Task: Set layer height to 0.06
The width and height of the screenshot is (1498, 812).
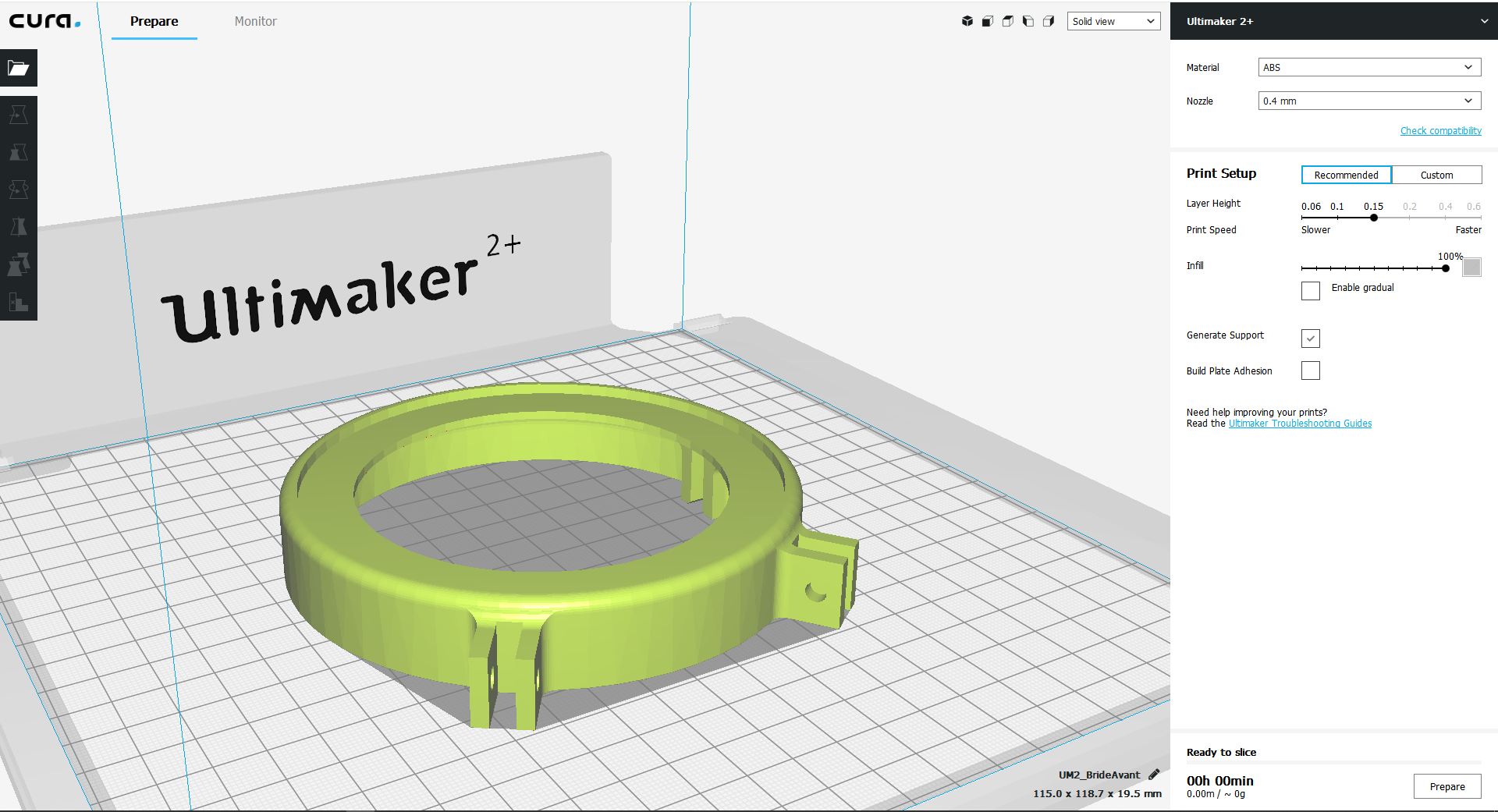Action: click(x=1311, y=207)
